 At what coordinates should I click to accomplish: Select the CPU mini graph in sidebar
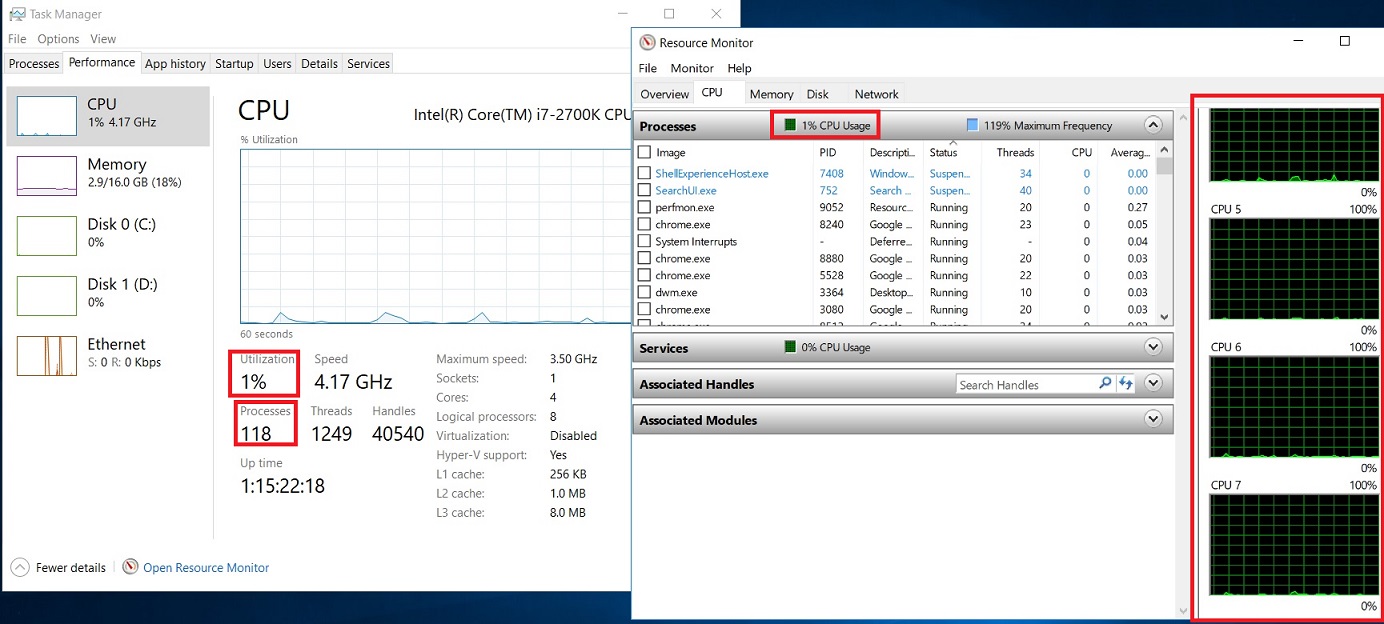tap(46, 116)
